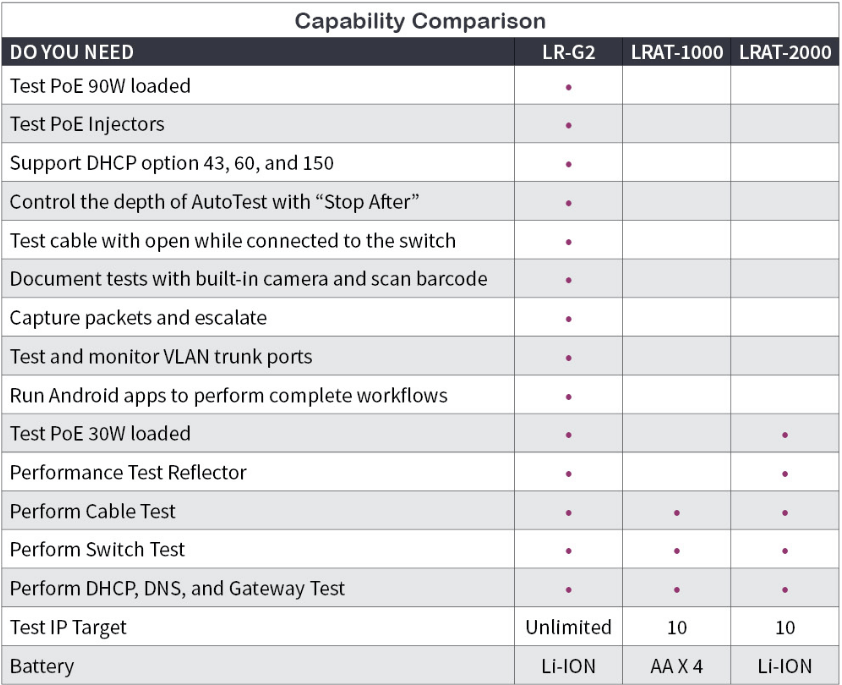Click the Support DHCP option 43, 60, and 150 row label
Screen dimensions: 842x685
pyautogui.click(x=172, y=163)
